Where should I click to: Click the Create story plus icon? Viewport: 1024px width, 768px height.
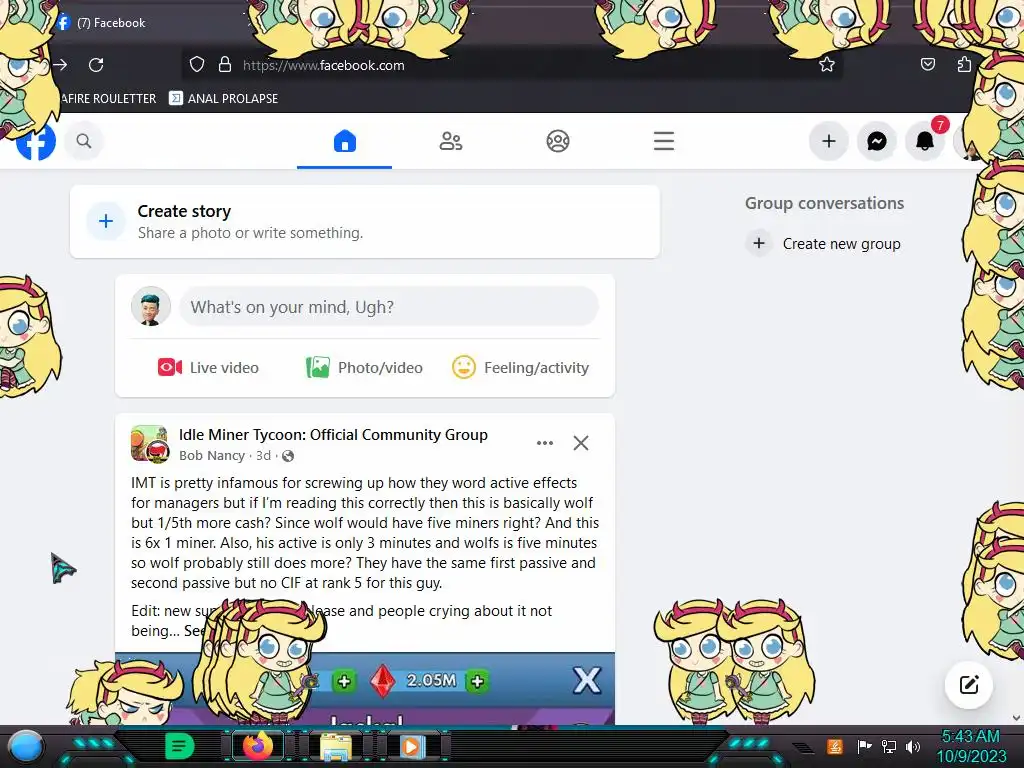point(106,221)
